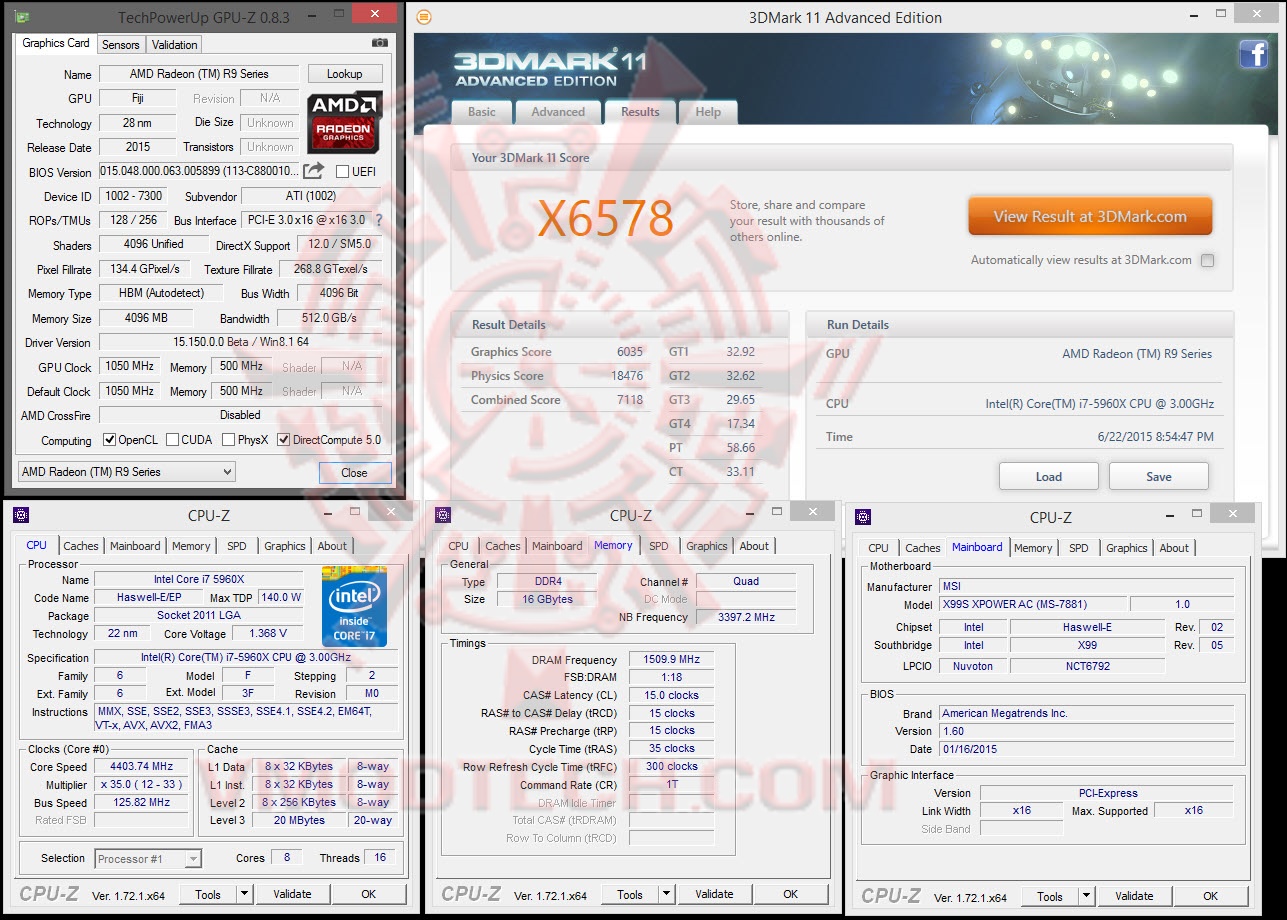Click the DRAM Frequency value 1509.9 MHz
The height and width of the screenshot is (920, 1287).
click(x=671, y=660)
